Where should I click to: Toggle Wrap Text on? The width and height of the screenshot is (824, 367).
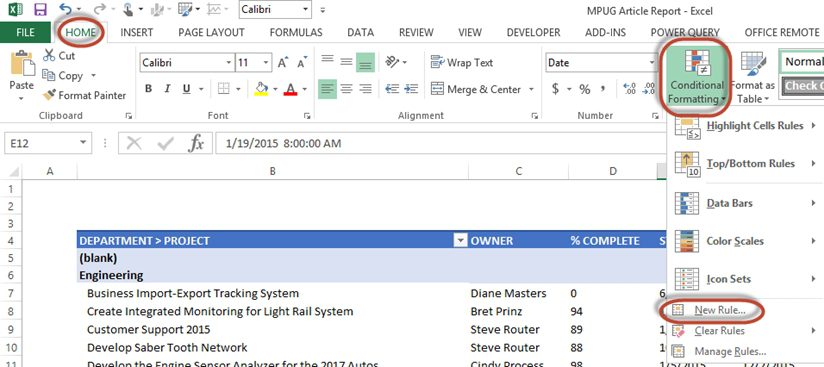462,63
